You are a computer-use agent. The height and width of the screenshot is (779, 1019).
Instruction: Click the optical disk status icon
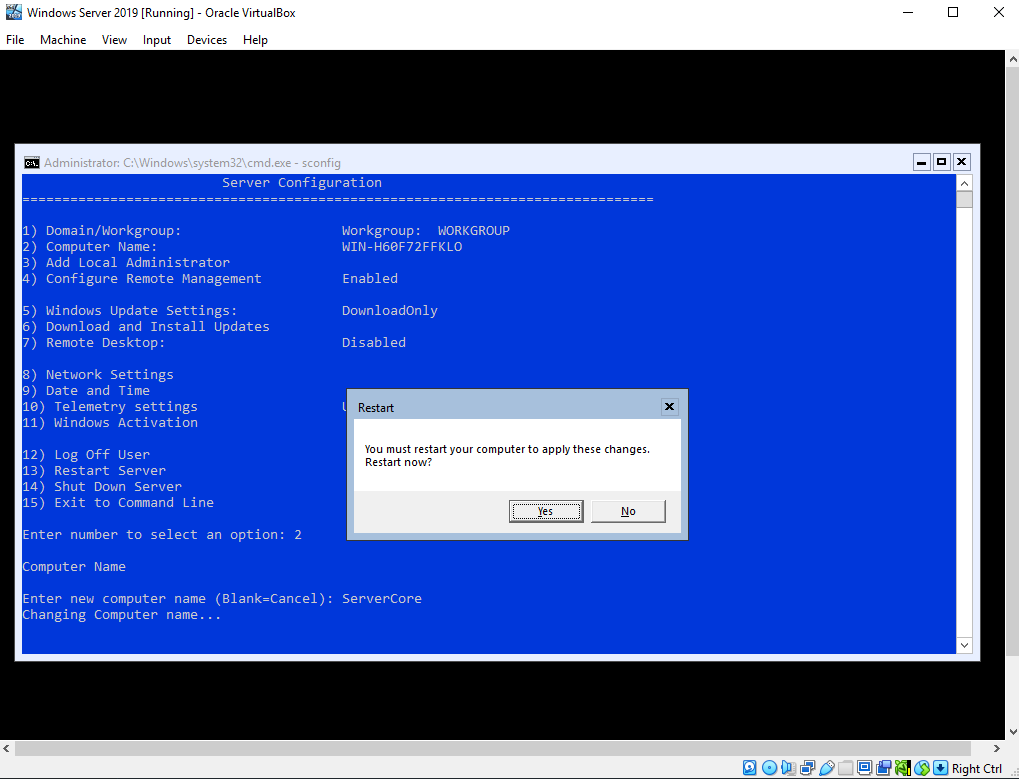(769, 768)
